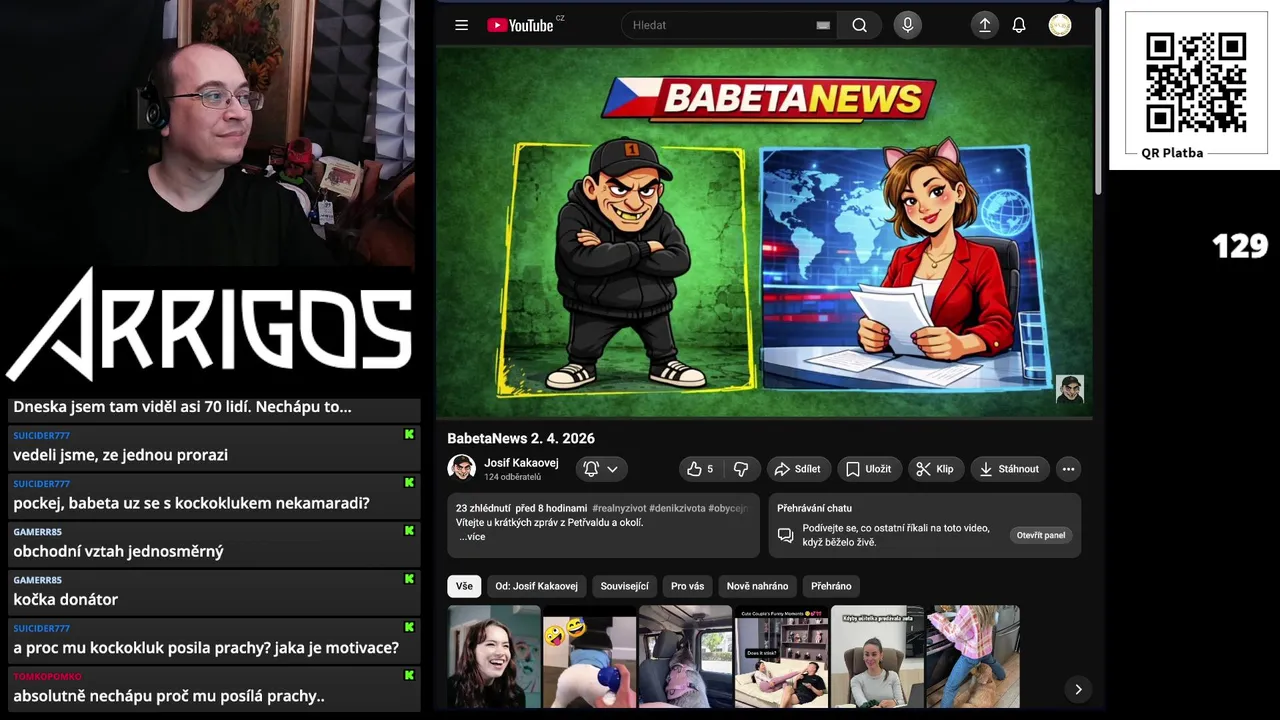Open the upload/create button
The width and height of the screenshot is (1280, 720).
click(985, 25)
